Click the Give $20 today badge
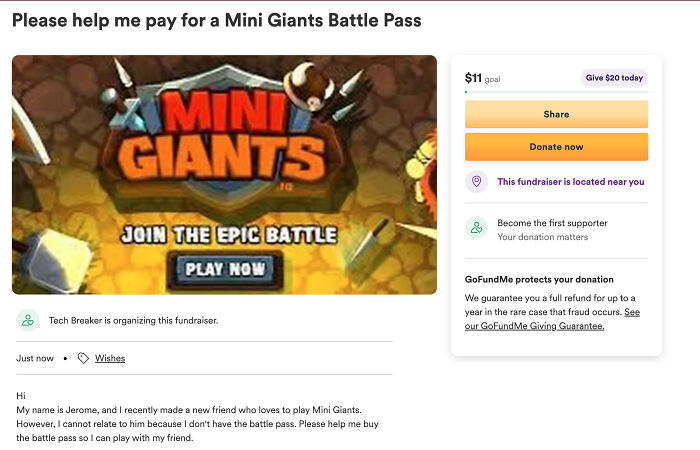 pyautogui.click(x=614, y=78)
